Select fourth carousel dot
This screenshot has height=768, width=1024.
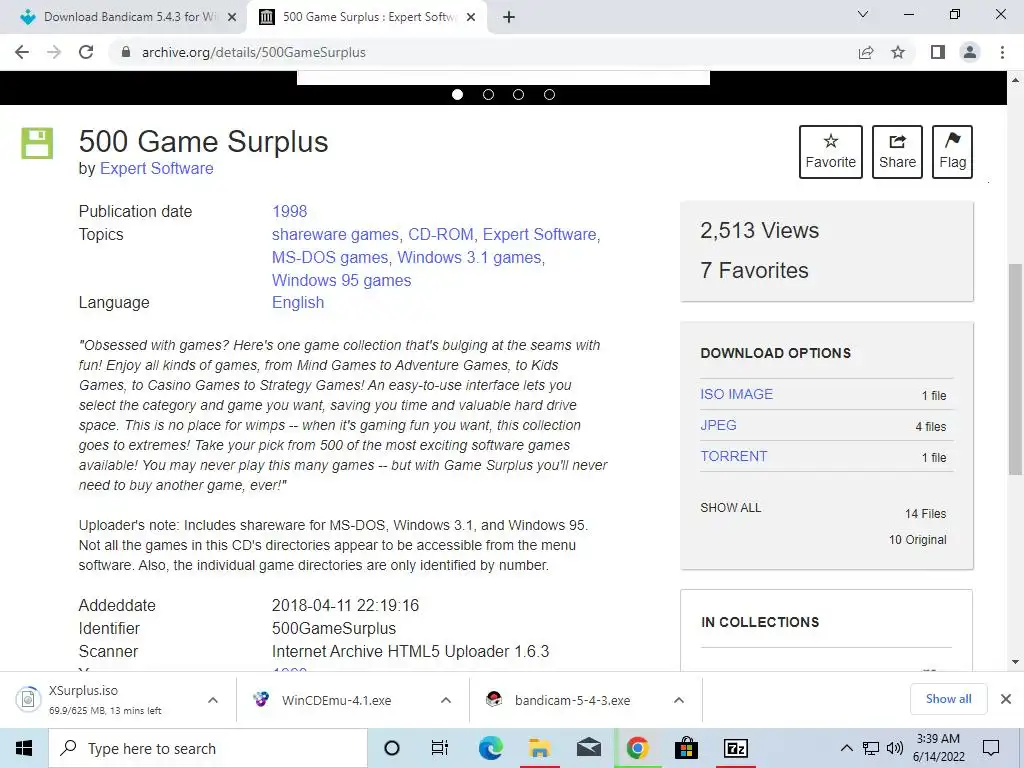point(549,95)
